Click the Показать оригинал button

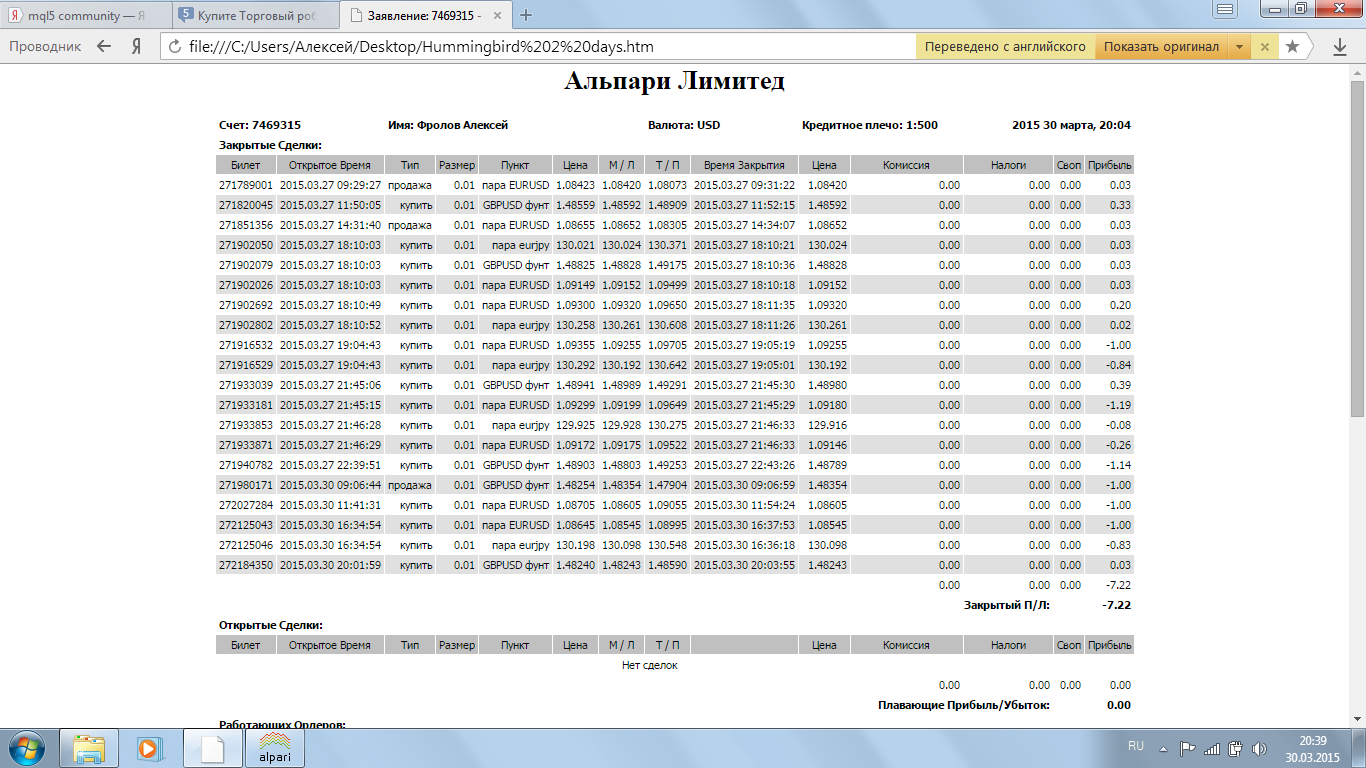pos(1162,47)
